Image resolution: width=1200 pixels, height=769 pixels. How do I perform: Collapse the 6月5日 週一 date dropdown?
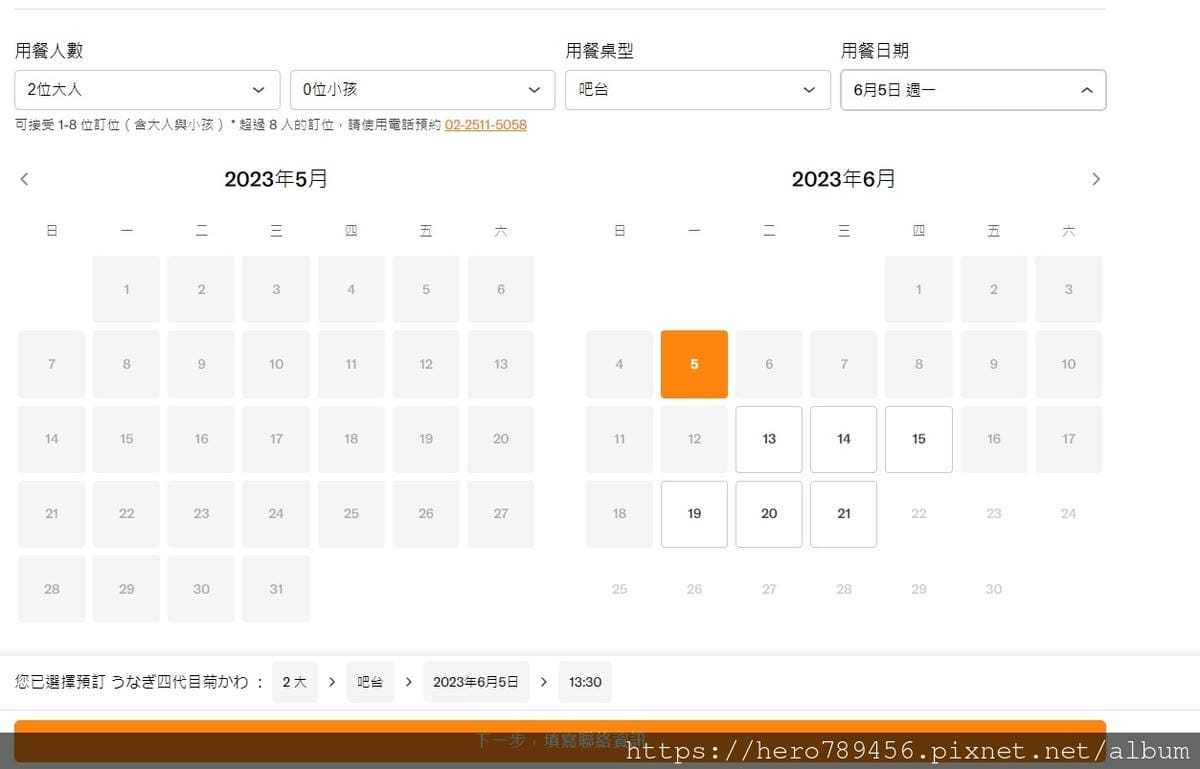click(973, 90)
